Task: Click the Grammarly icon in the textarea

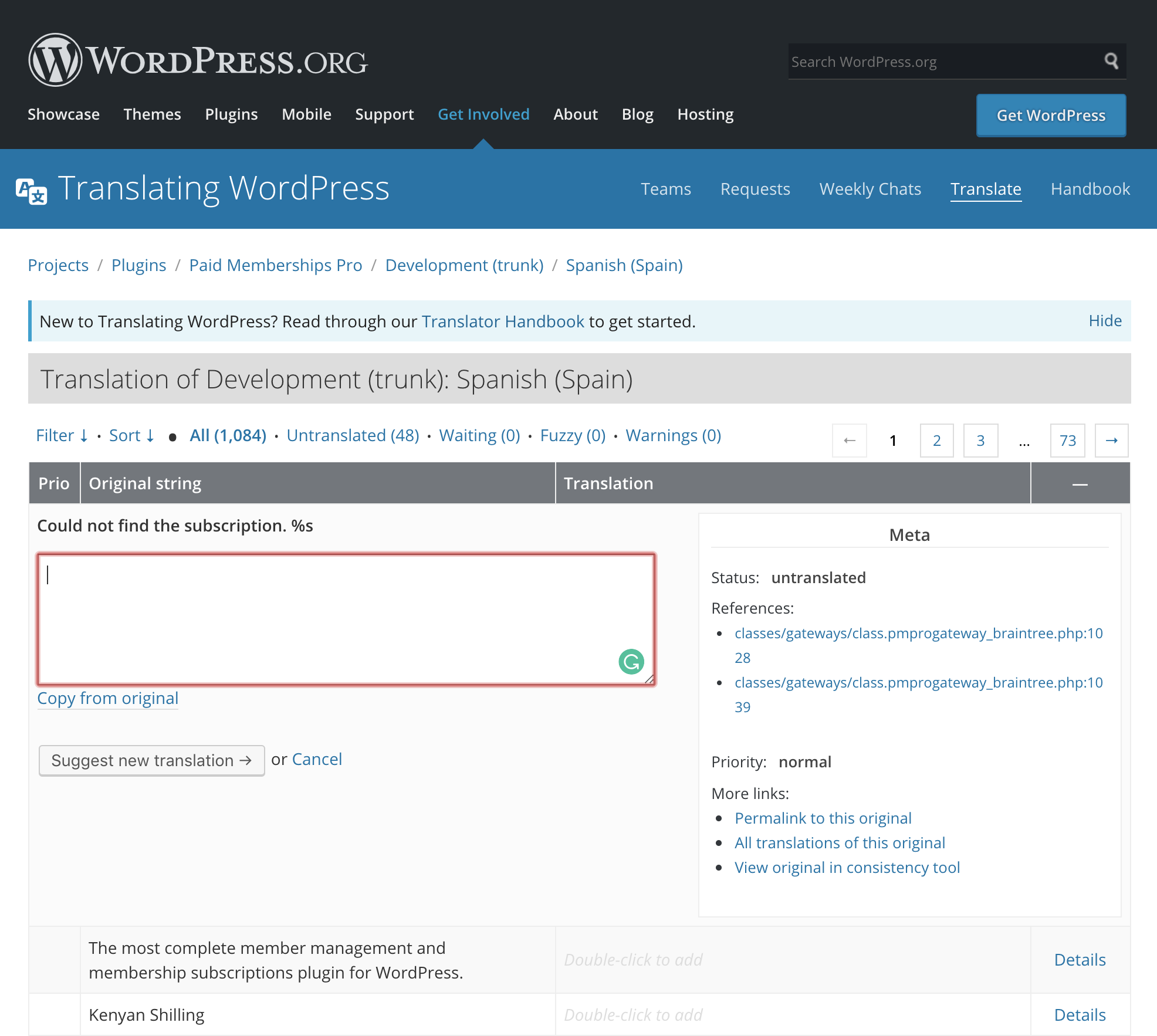Action: [x=631, y=662]
